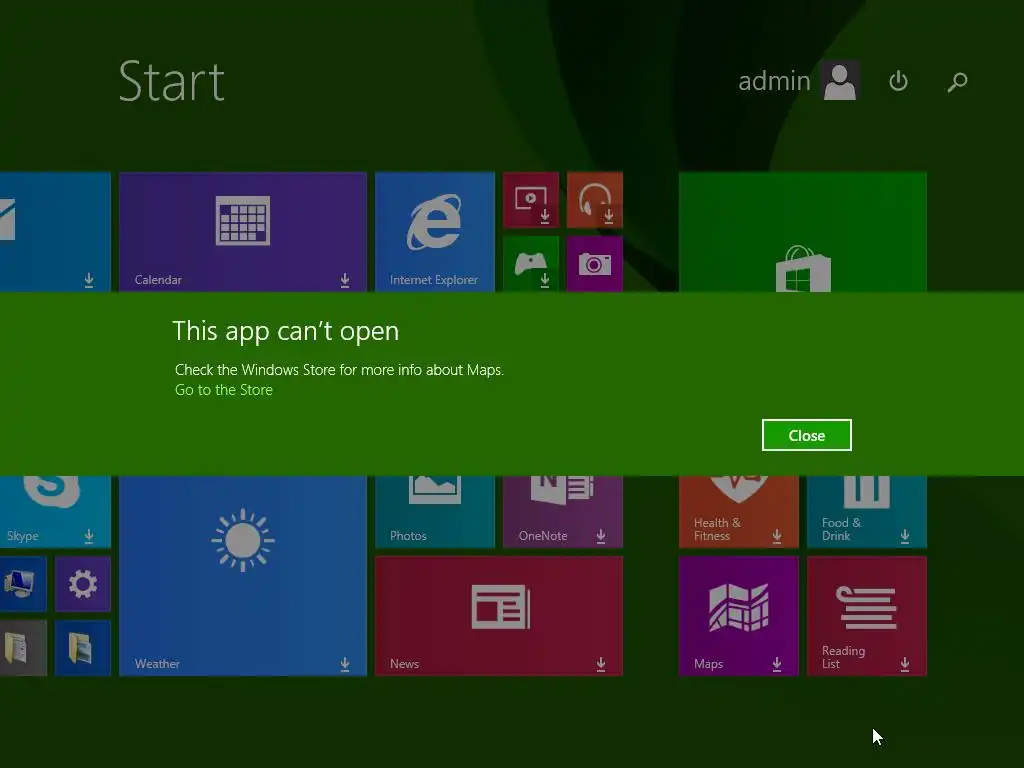
Task: Open the Calendar tile
Action: pyautogui.click(x=243, y=232)
